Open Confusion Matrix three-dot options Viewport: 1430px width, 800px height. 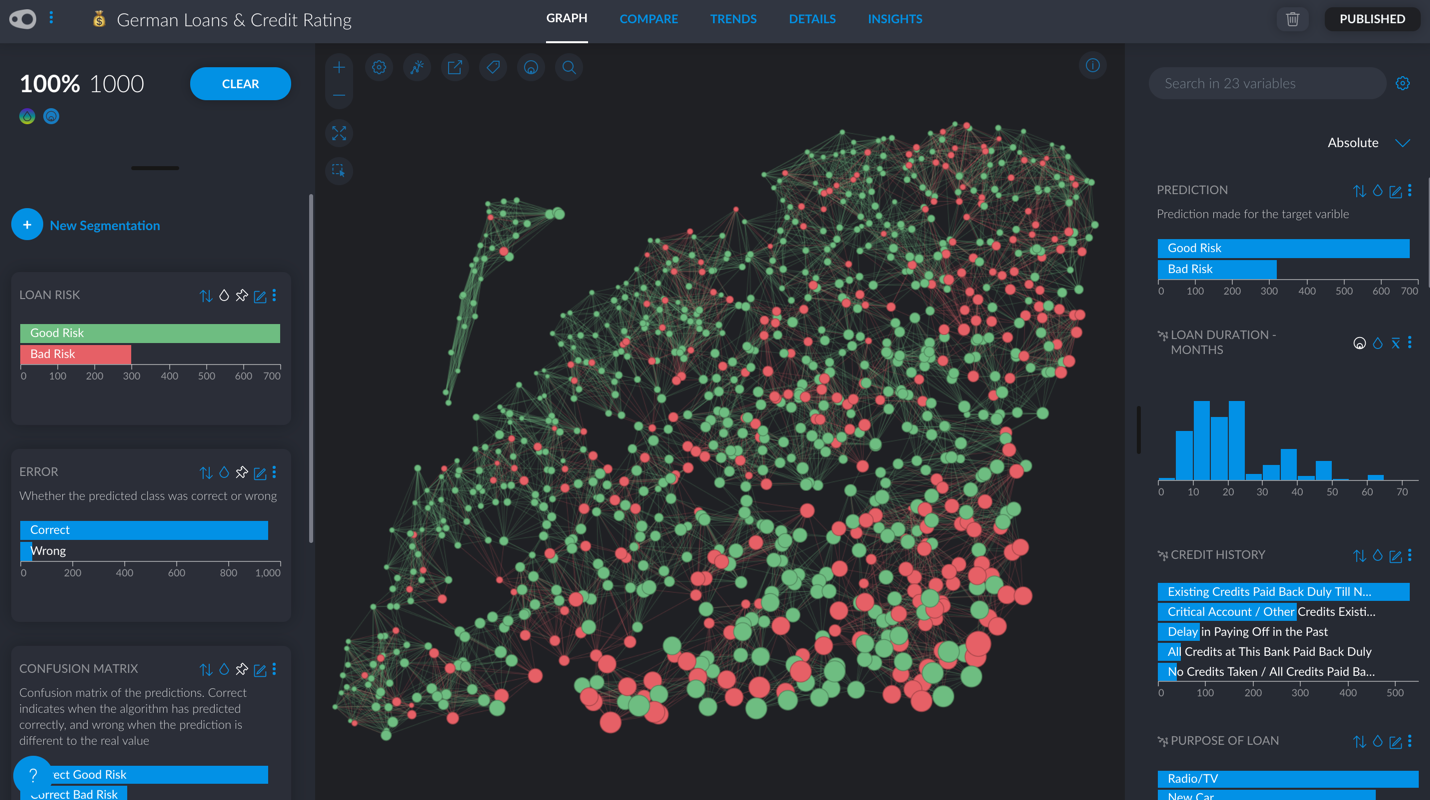click(x=274, y=670)
